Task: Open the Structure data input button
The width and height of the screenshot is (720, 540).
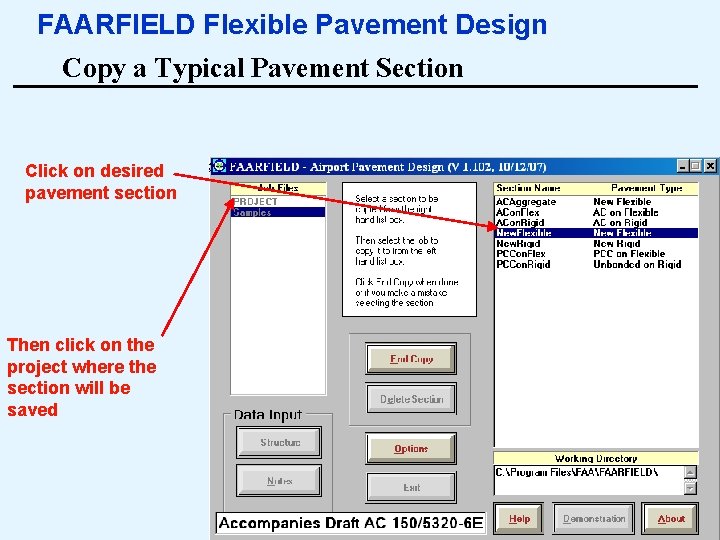Action: [279, 442]
